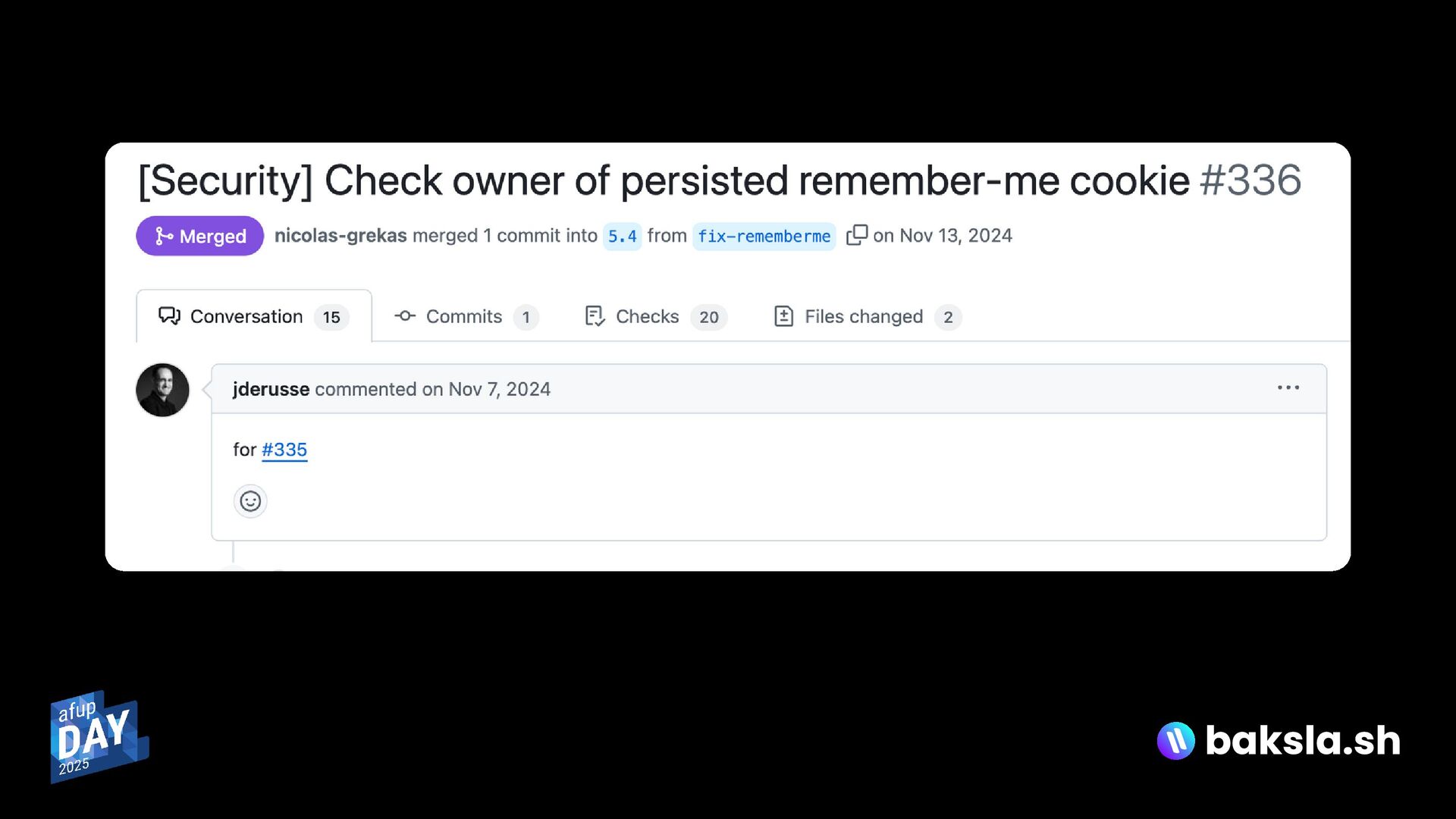
Task: Click the Files changed diff icon
Action: tap(783, 316)
